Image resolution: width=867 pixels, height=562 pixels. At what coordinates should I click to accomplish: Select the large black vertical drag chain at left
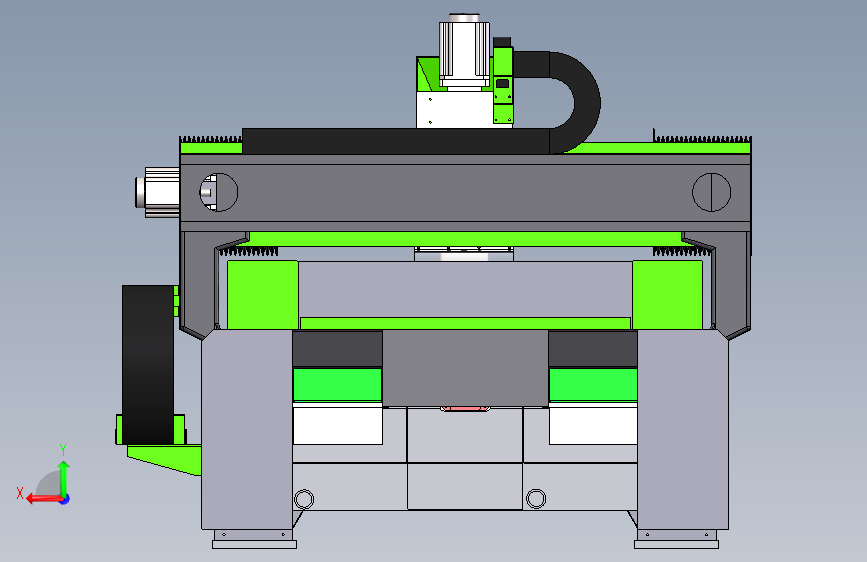pyautogui.click(x=148, y=365)
